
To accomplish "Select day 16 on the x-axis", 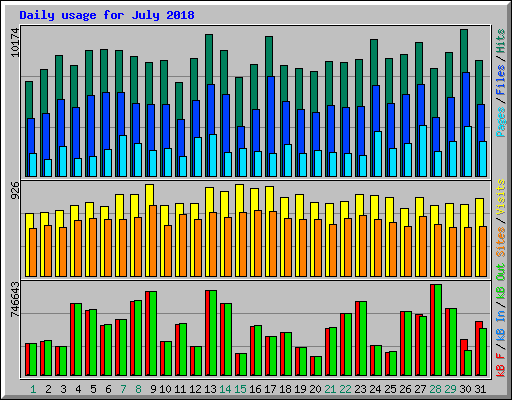I will 255,389.
